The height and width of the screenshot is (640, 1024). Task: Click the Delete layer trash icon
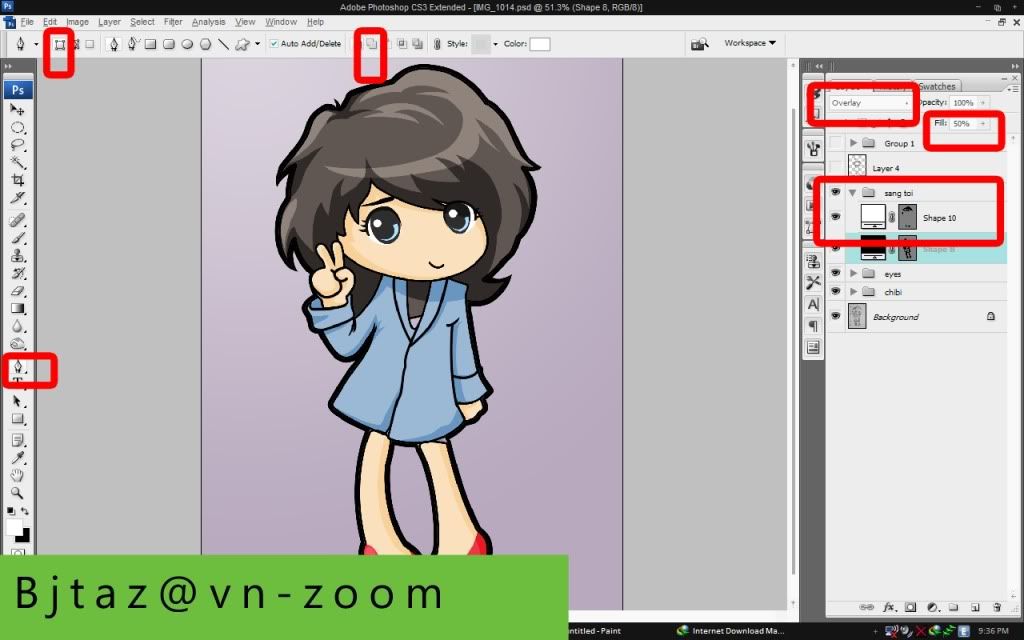tap(997, 607)
